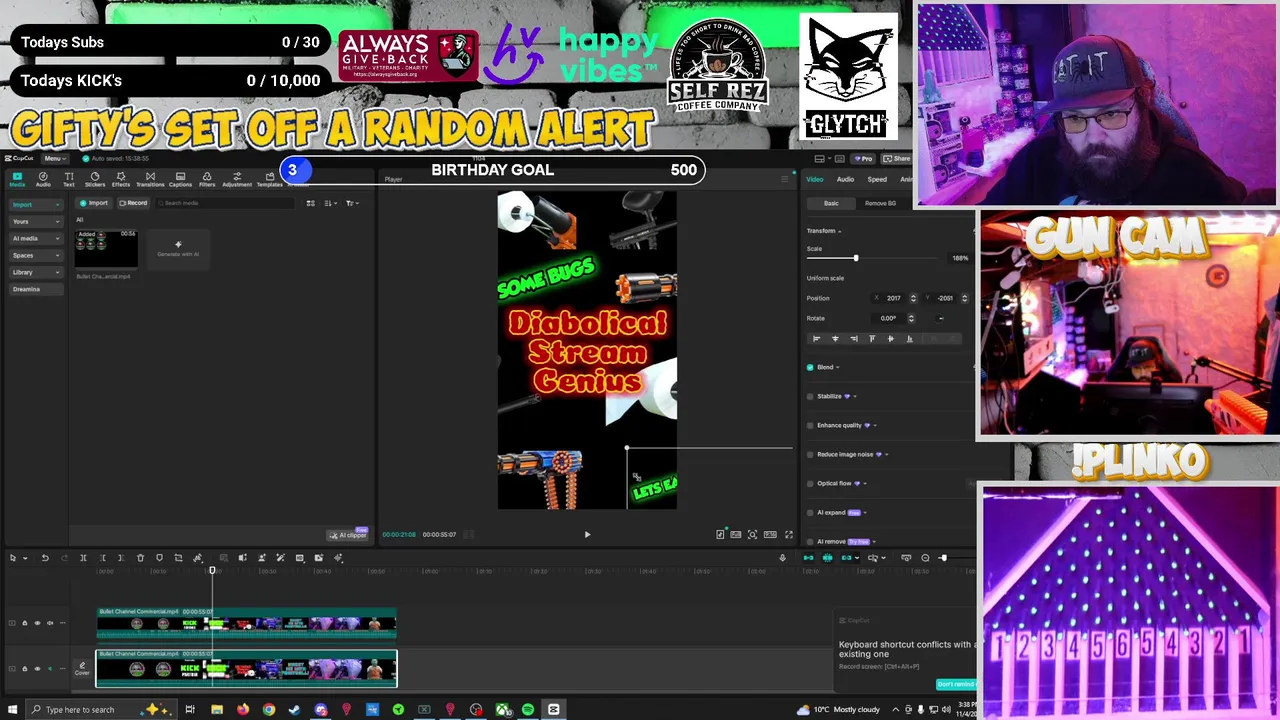Click the microphone record voiceover icon
Viewport: 1280px width, 720px height.
(x=783, y=558)
